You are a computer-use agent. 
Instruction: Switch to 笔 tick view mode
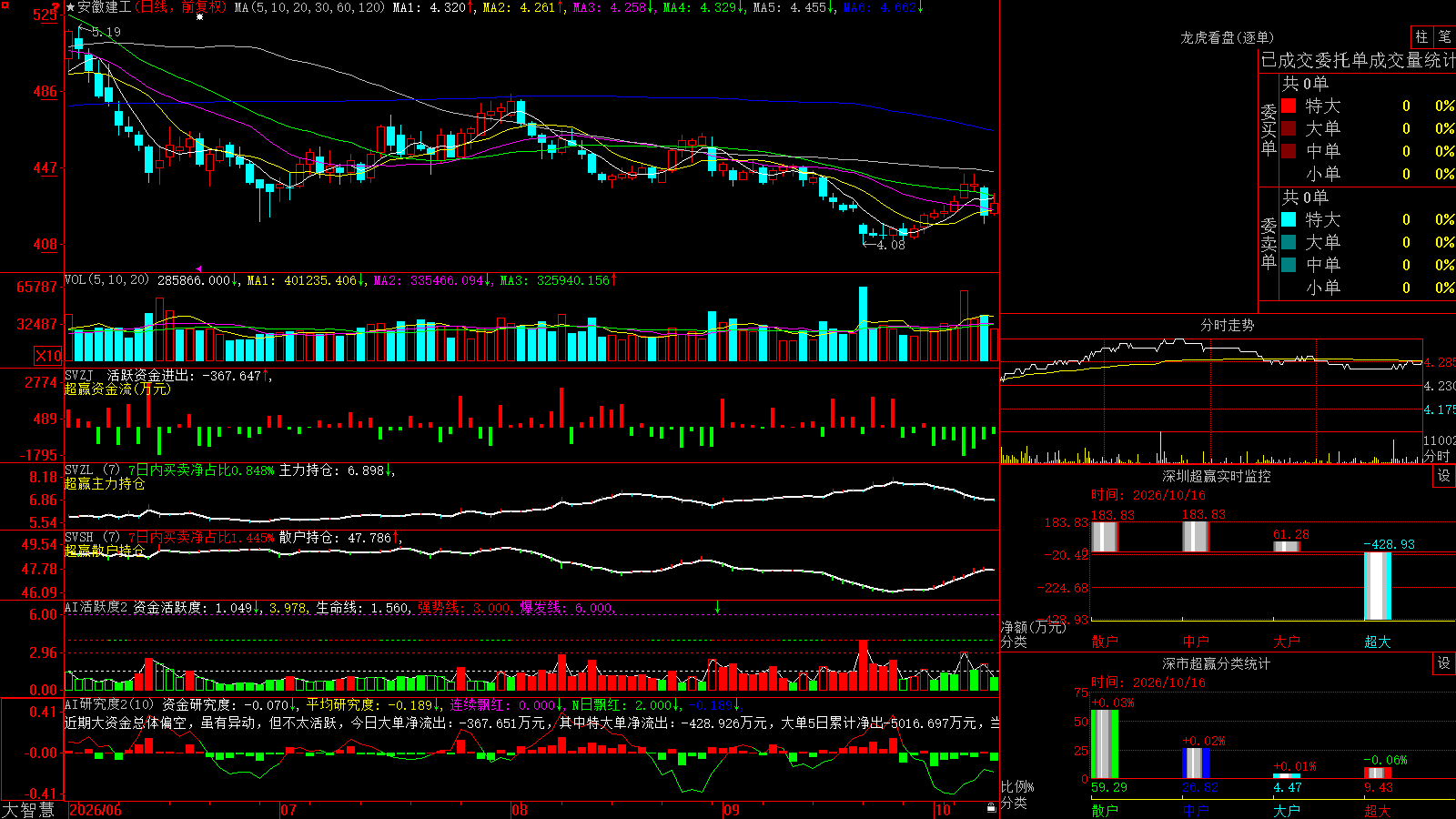coord(1444,37)
